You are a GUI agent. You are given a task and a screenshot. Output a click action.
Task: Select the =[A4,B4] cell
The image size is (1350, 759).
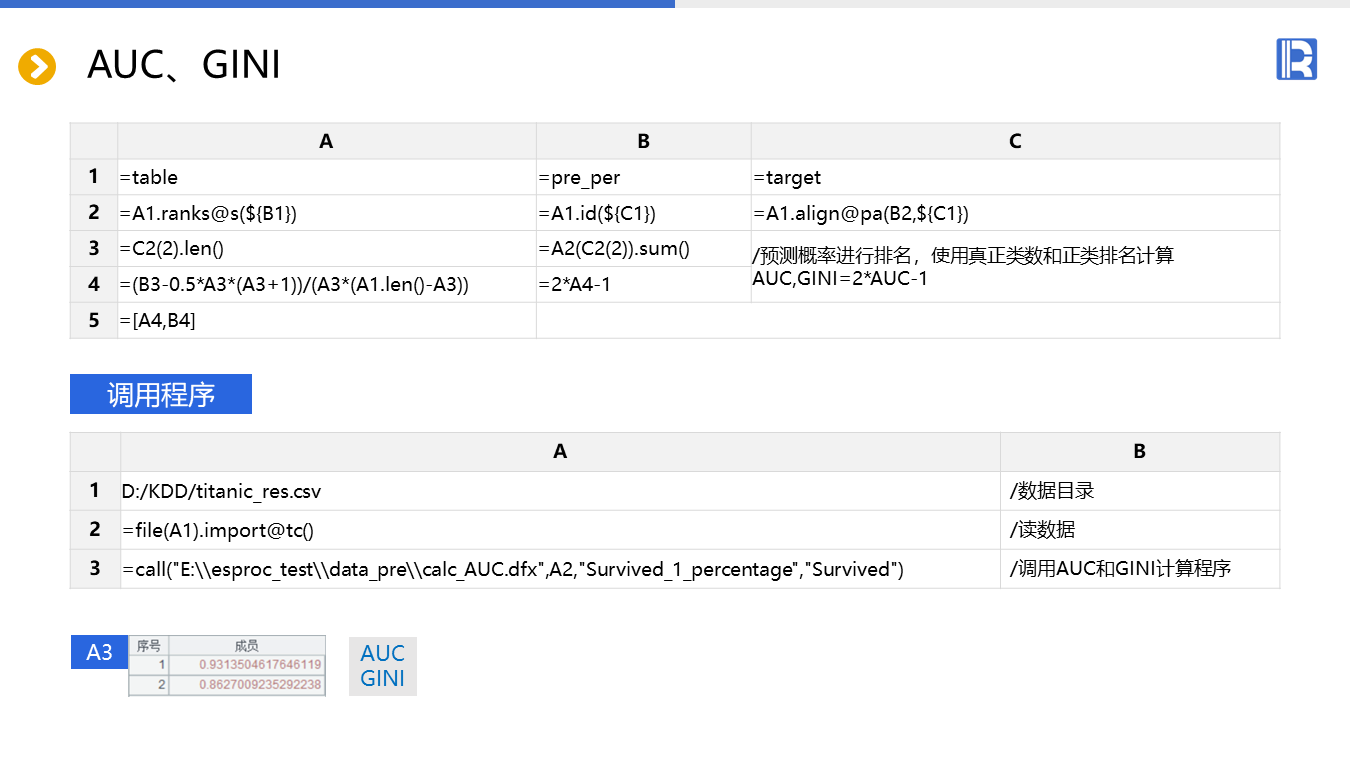pyautogui.click(x=326, y=320)
